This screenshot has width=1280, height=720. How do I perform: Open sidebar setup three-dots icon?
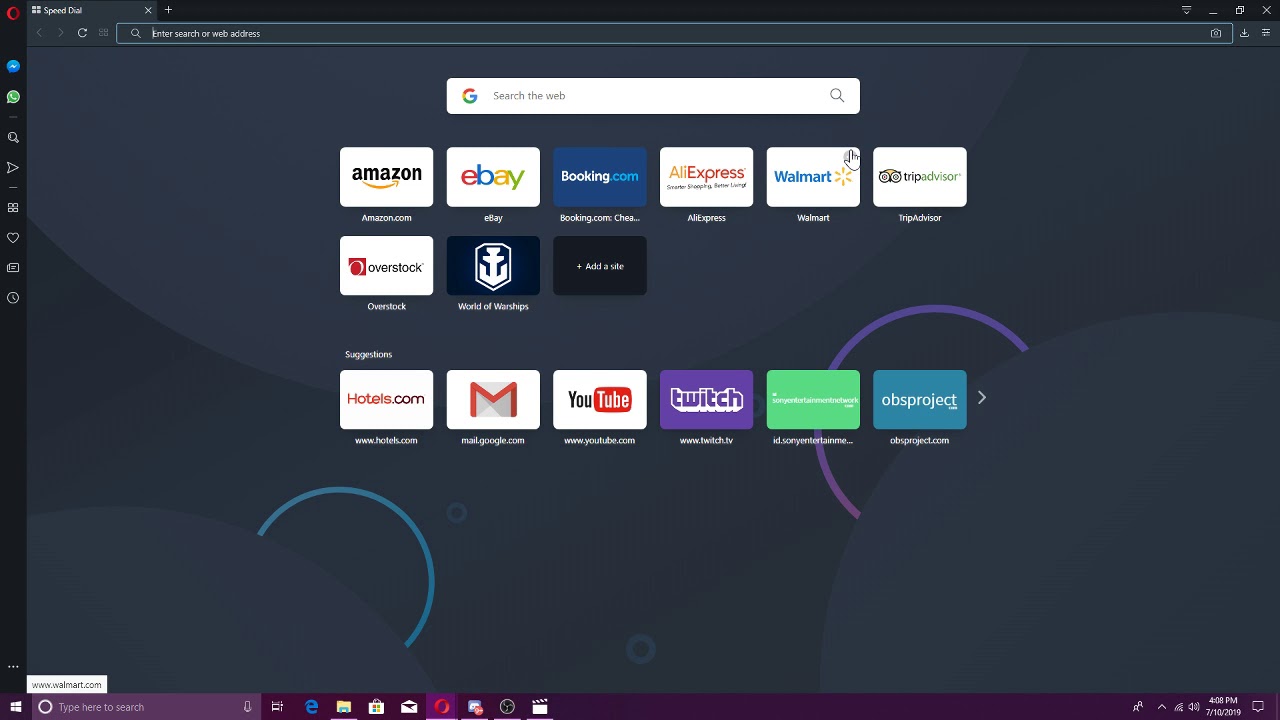pyautogui.click(x=13, y=666)
